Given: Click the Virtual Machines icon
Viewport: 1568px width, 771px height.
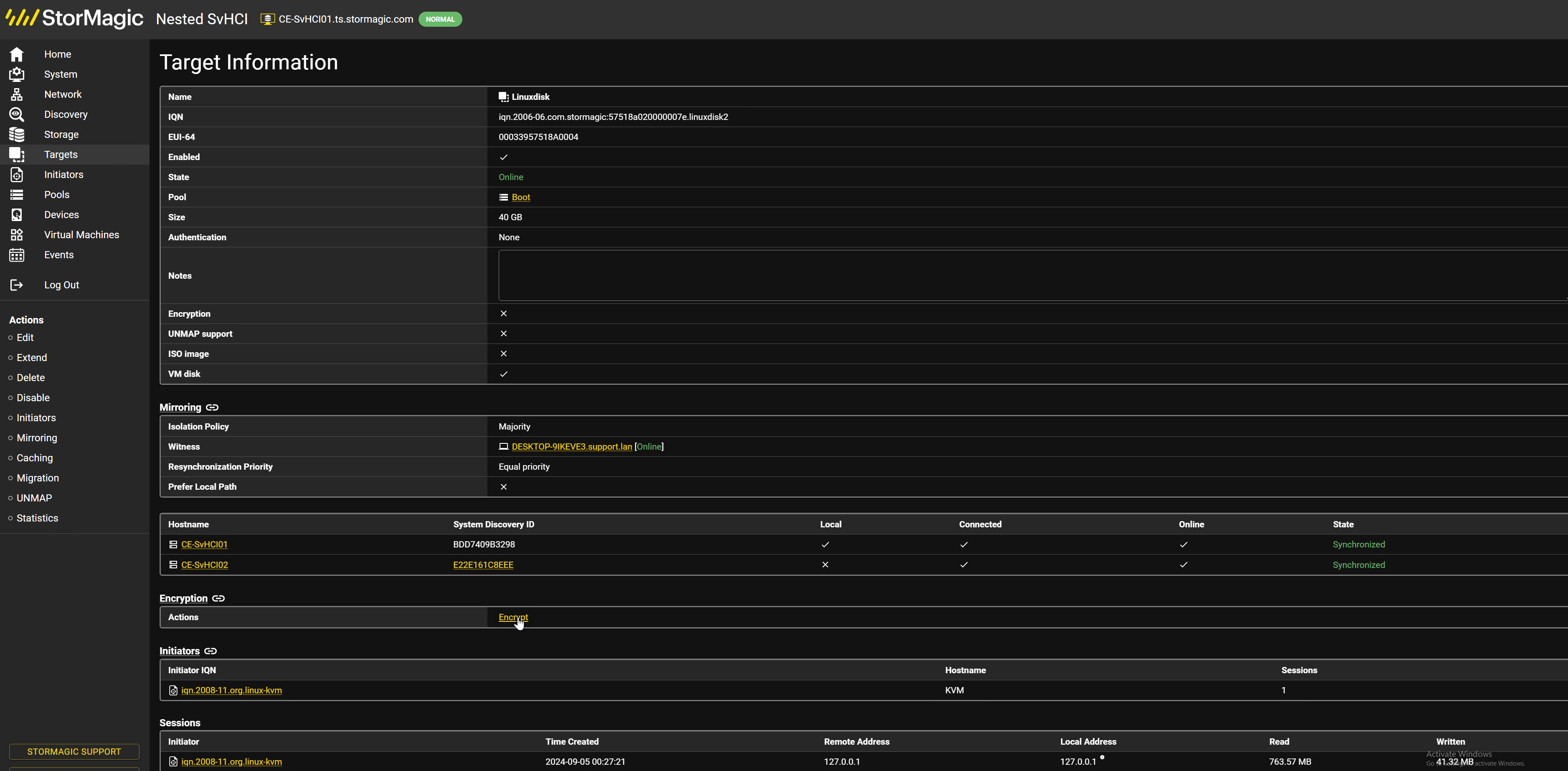Looking at the screenshot, I should [x=16, y=235].
